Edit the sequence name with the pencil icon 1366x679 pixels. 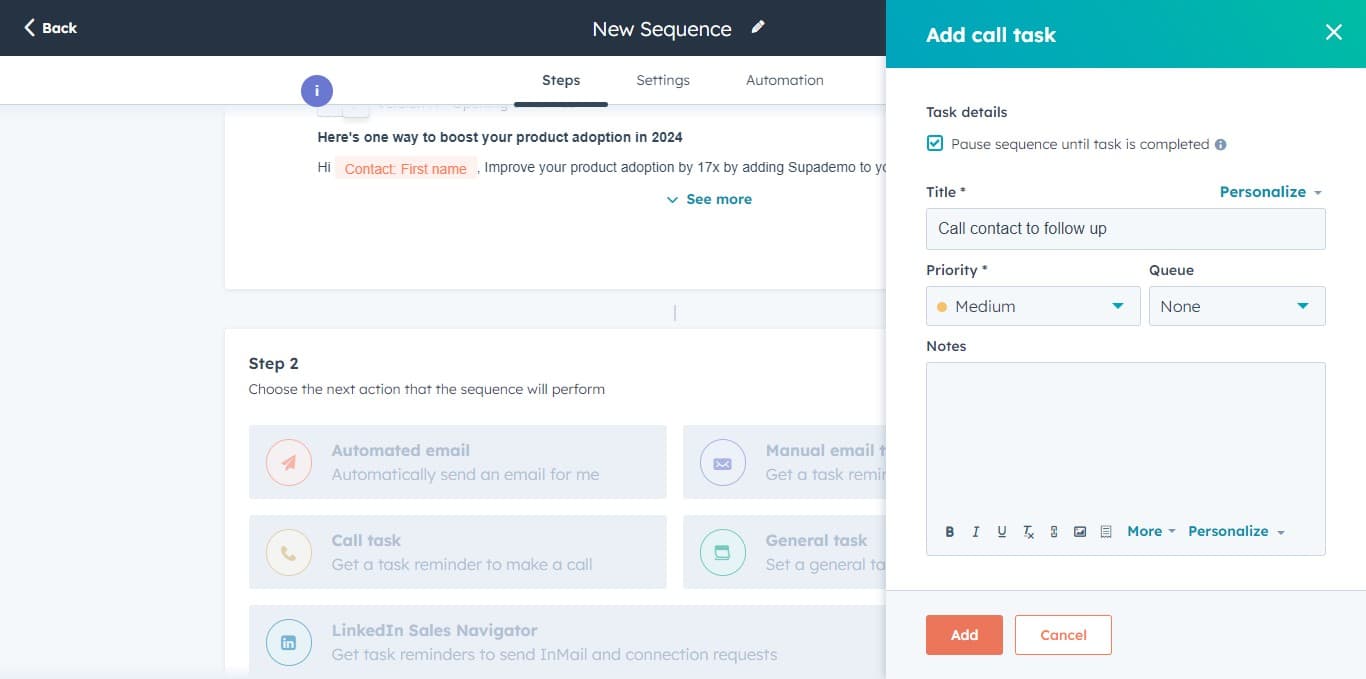click(758, 28)
